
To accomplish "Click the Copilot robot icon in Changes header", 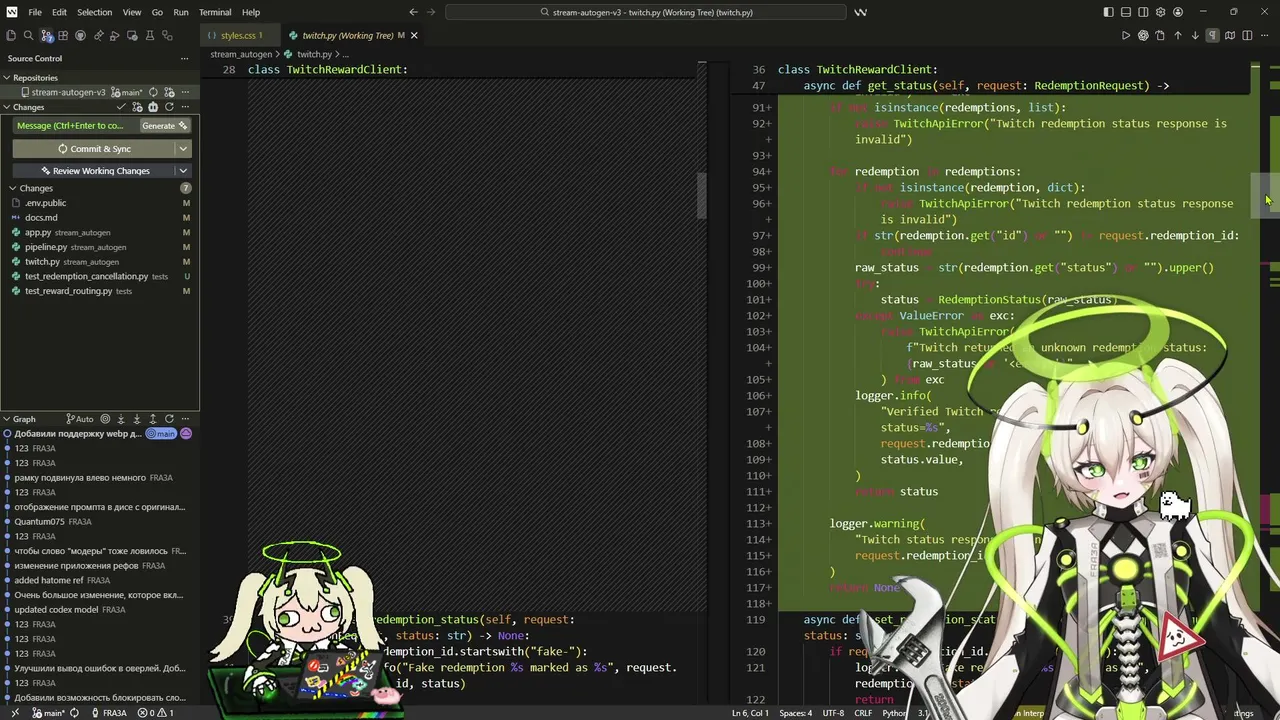I will (x=153, y=107).
